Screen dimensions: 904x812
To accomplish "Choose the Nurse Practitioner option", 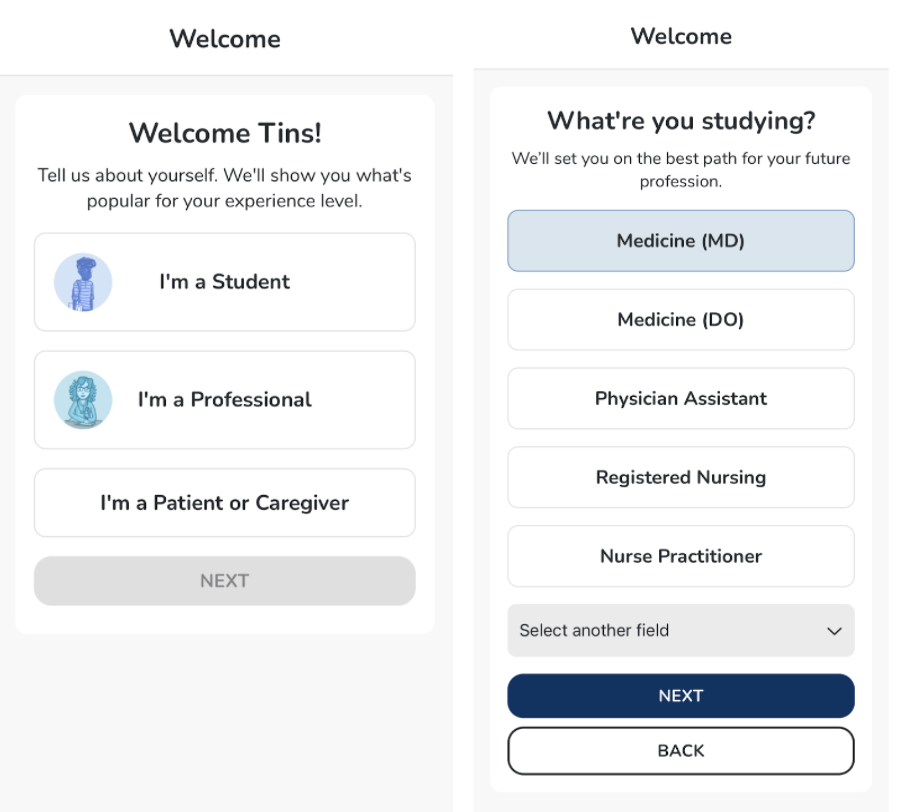I will (680, 556).
